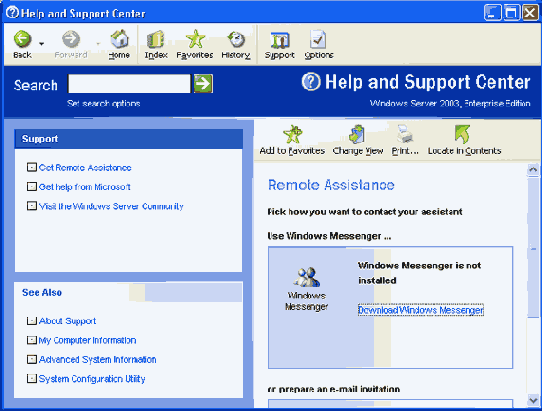
Task: Click Download Windows Messenger link
Action: (x=421, y=310)
